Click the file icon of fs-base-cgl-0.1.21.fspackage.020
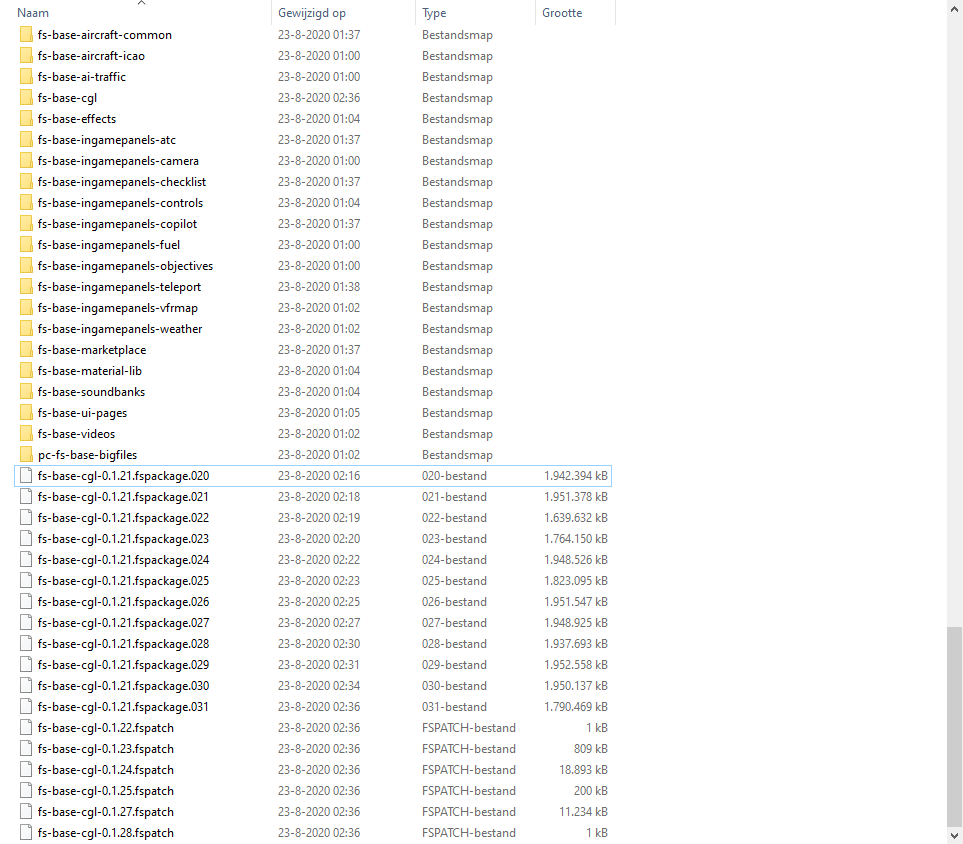The width and height of the screenshot is (963, 844). (26, 476)
